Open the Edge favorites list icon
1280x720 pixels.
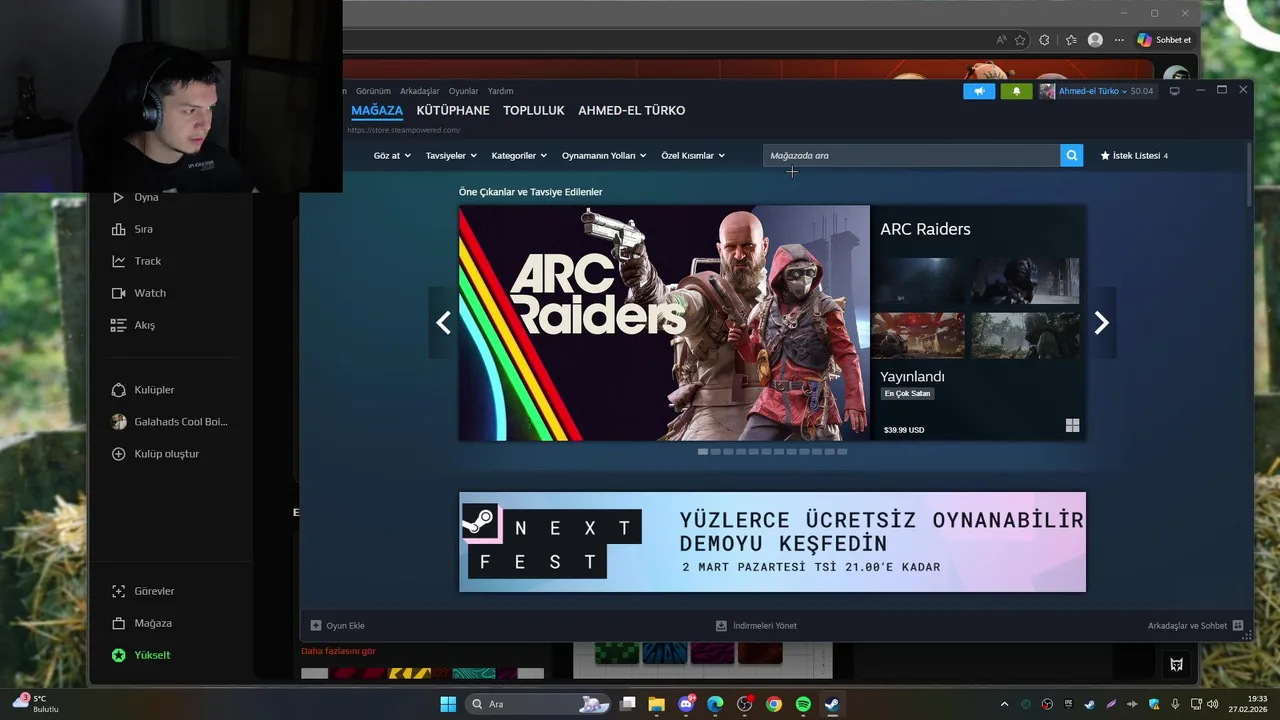(1071, 40)
